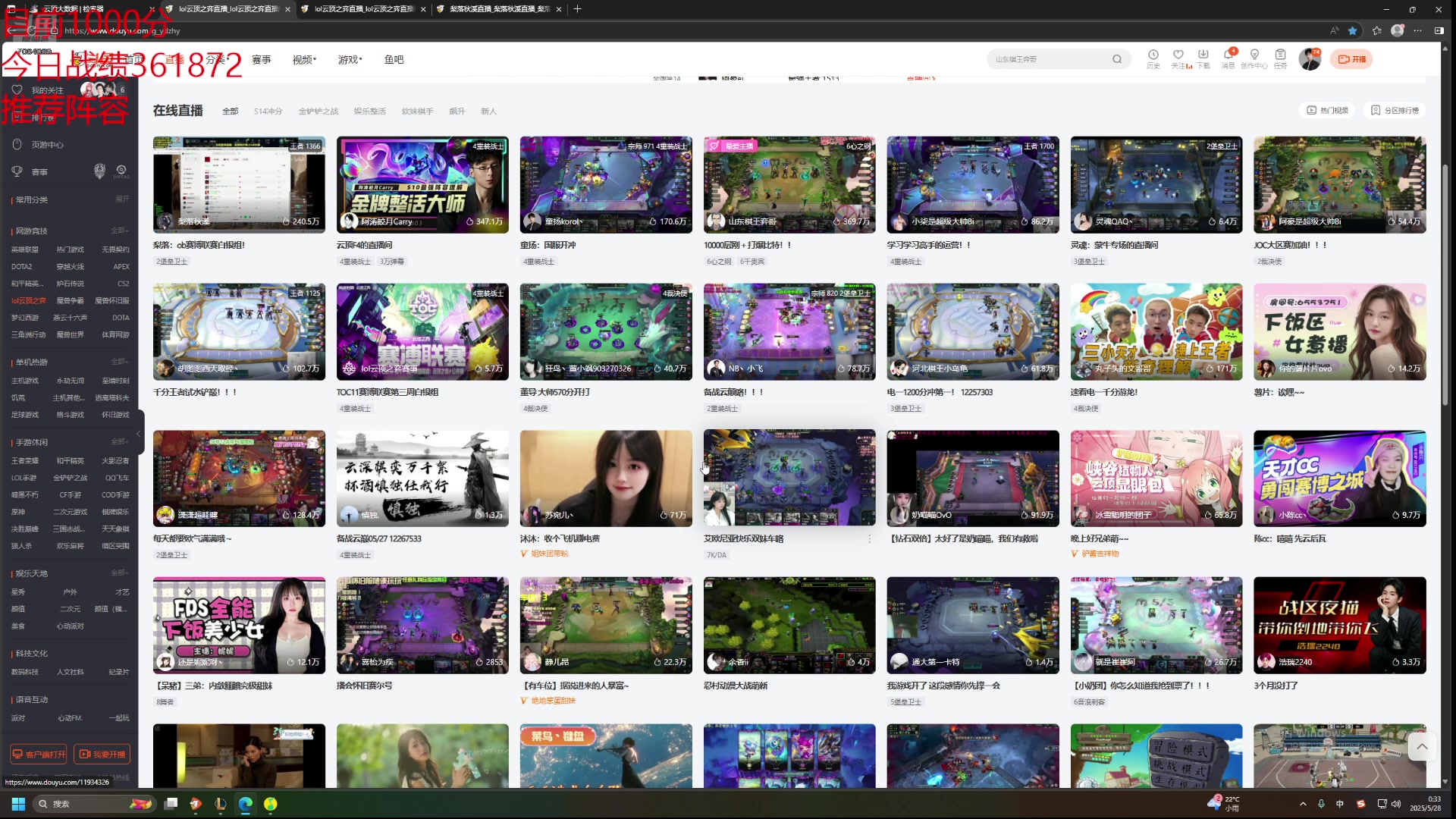Click the volume icon in system tray

(1396, 804)
